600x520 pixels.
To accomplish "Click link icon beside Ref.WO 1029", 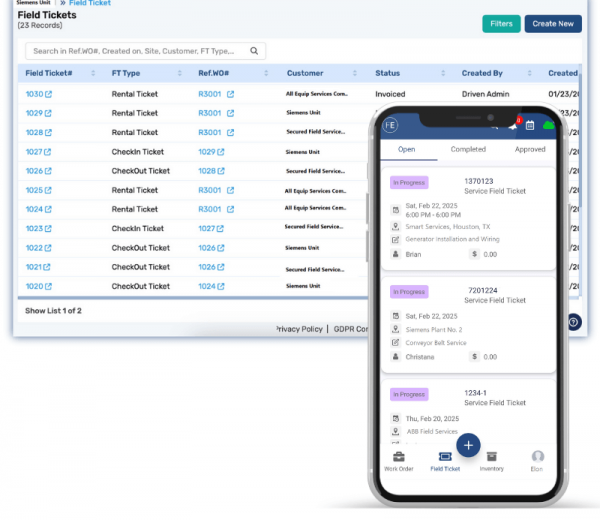I will (x=221, y=152).
